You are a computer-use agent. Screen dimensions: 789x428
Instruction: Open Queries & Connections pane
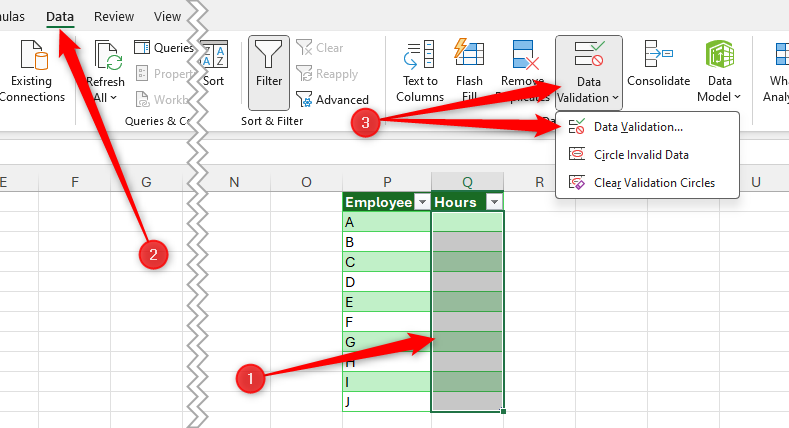[164, 48]
